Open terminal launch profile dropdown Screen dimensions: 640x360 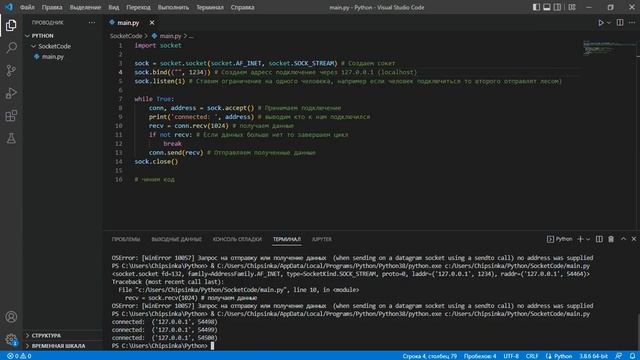click(x=588, y=239)
